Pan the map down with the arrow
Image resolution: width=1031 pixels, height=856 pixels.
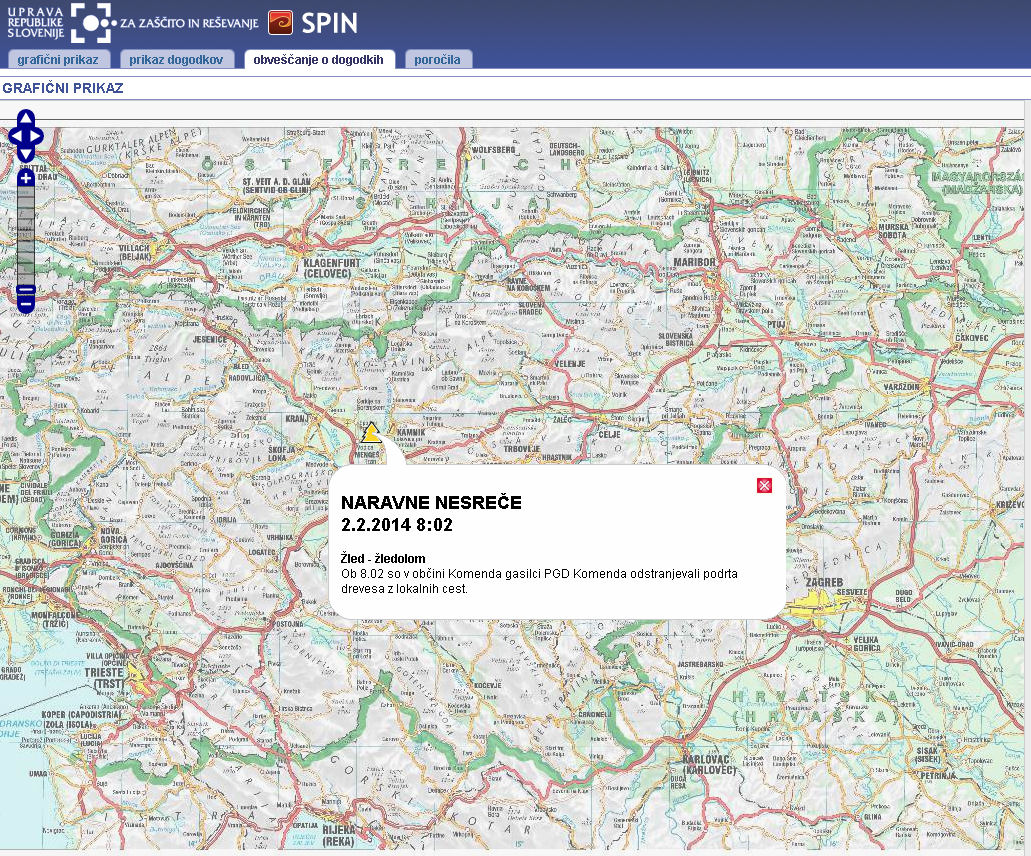coord(26,155)
